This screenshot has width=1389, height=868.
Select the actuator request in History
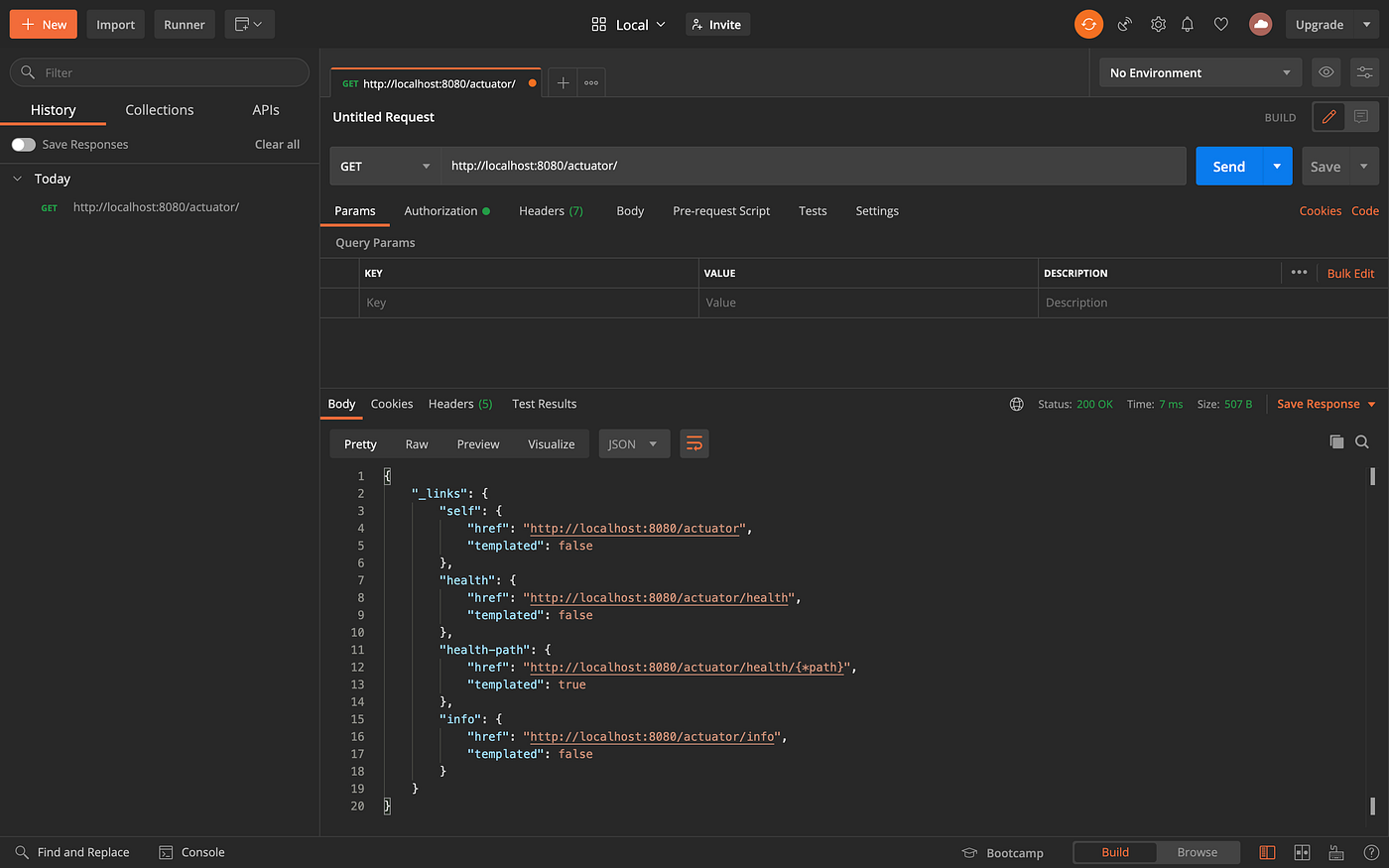156,206
